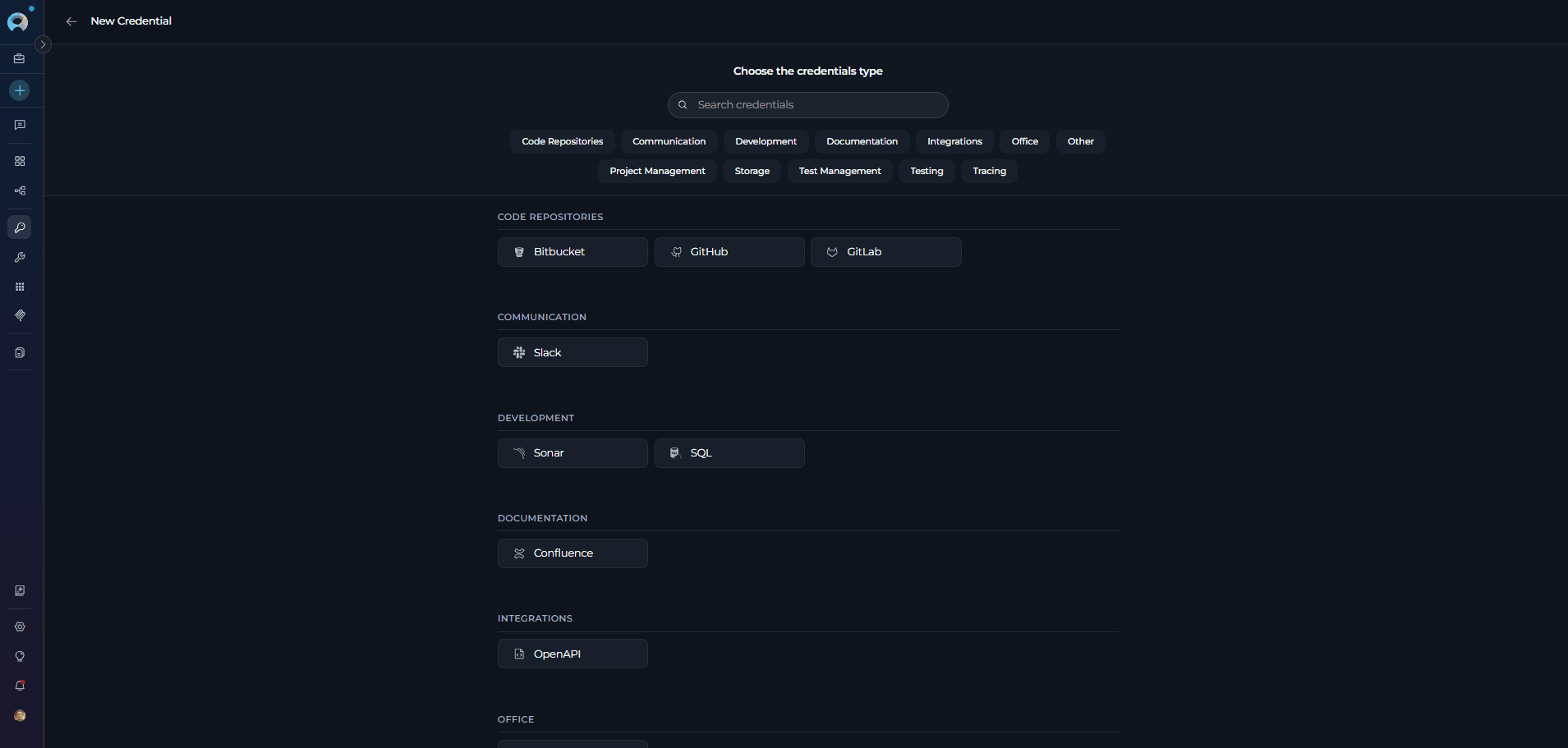
Task: Filter by Other category
Action: [x=1081, y=141]
